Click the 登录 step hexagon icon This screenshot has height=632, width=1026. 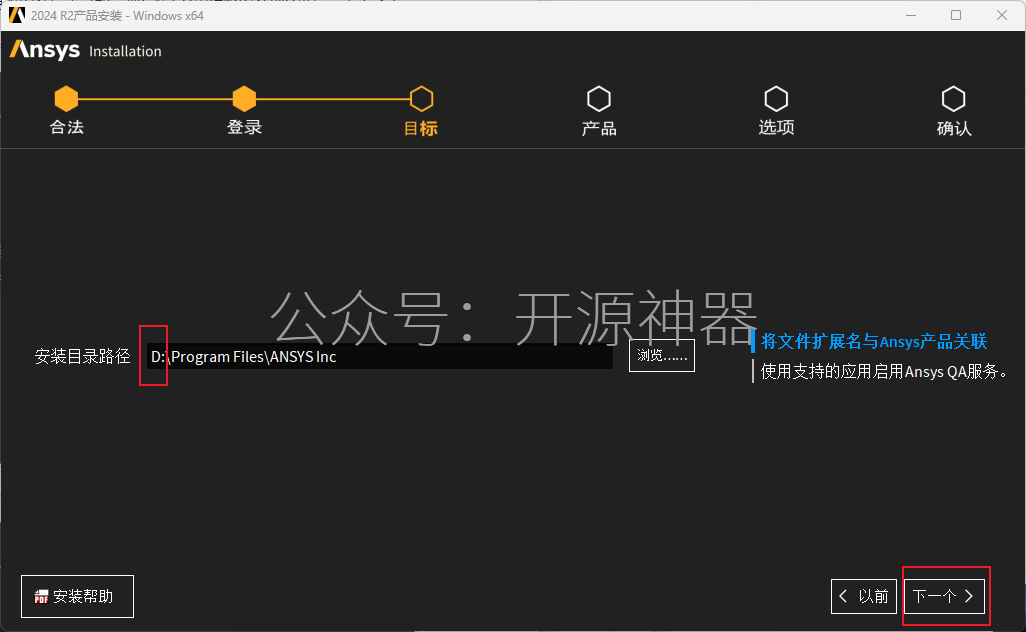pyautogui.click(x=244, y=99)
